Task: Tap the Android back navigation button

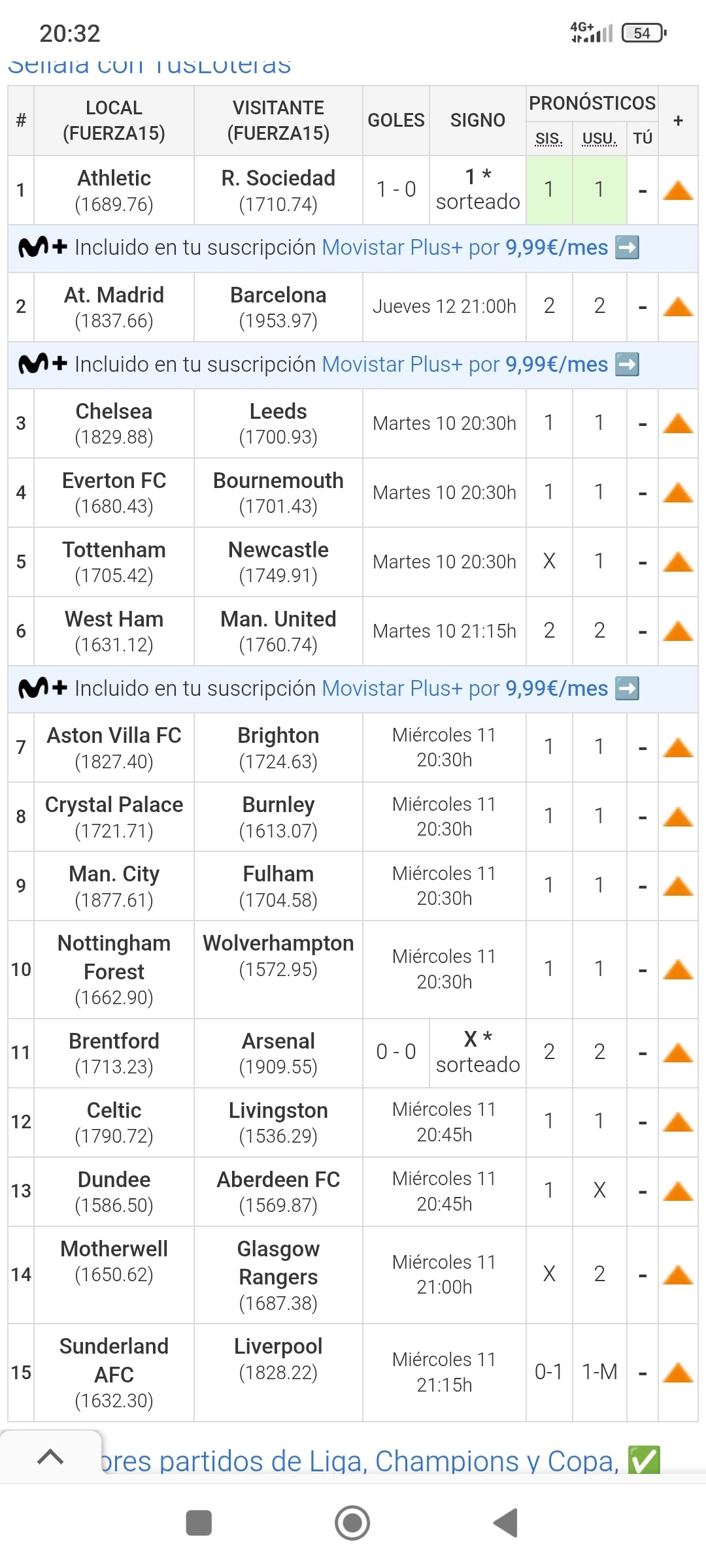Action: (x=506, y=1523)
